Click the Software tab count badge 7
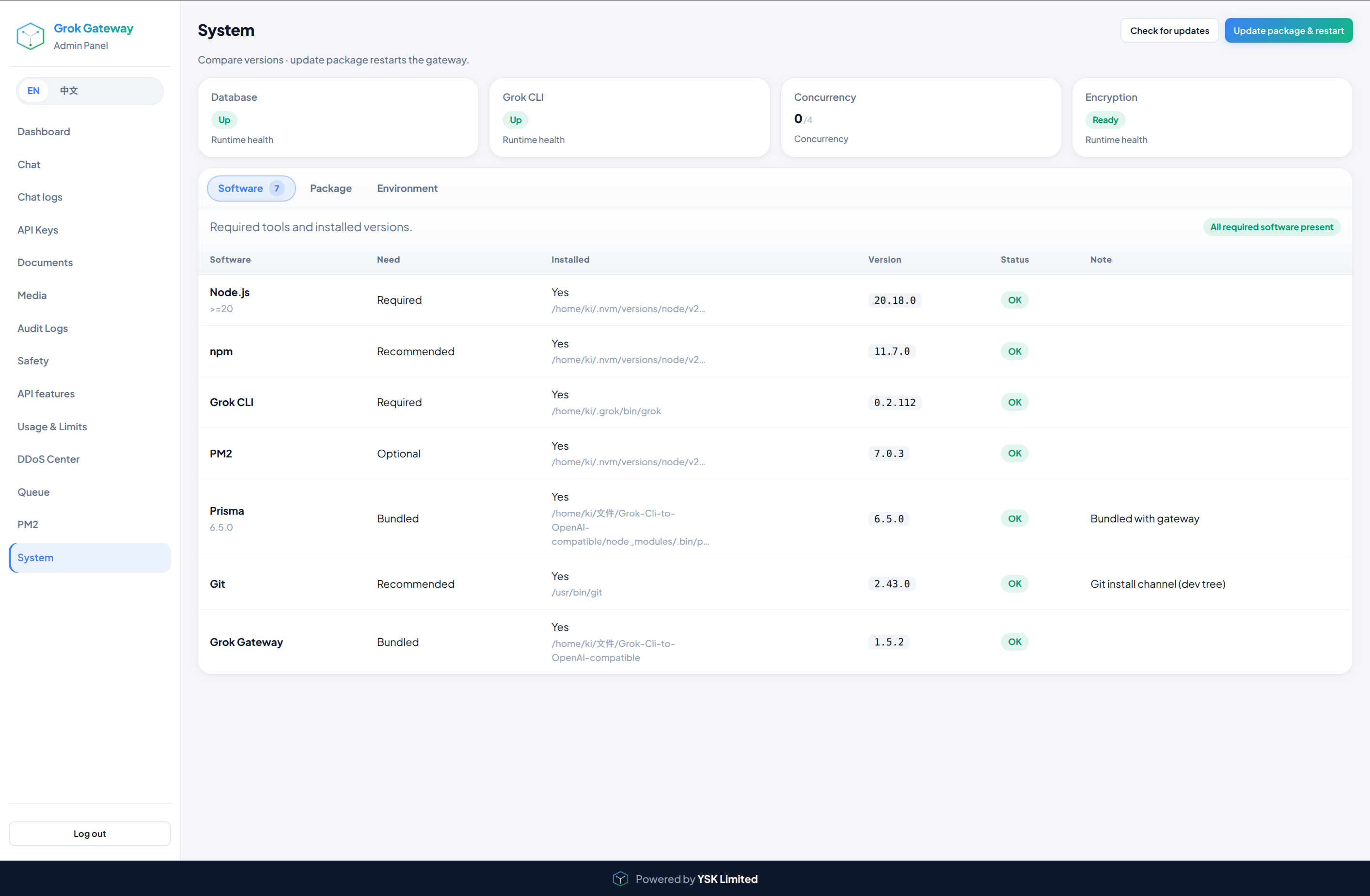Image resolution: width=1370 pixels, height=896 pixels. (277, 189)
